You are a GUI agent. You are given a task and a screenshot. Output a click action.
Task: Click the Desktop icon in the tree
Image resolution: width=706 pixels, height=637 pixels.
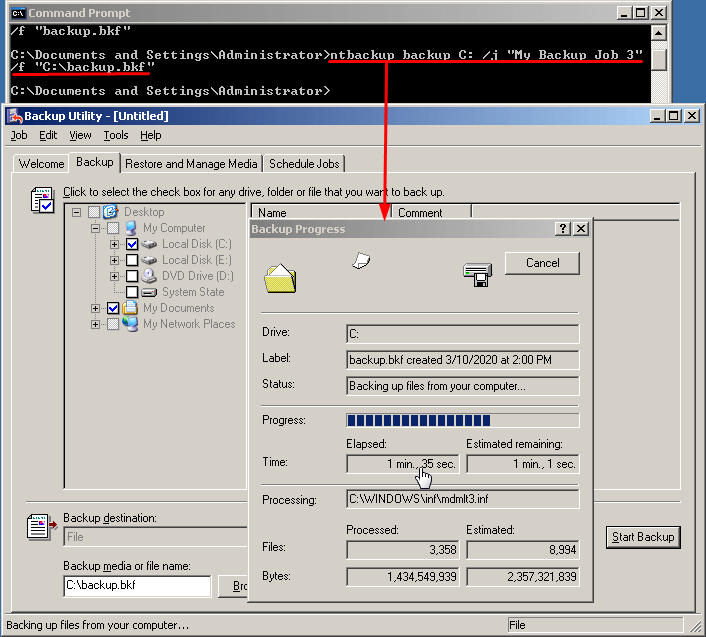tap(110, 212)
